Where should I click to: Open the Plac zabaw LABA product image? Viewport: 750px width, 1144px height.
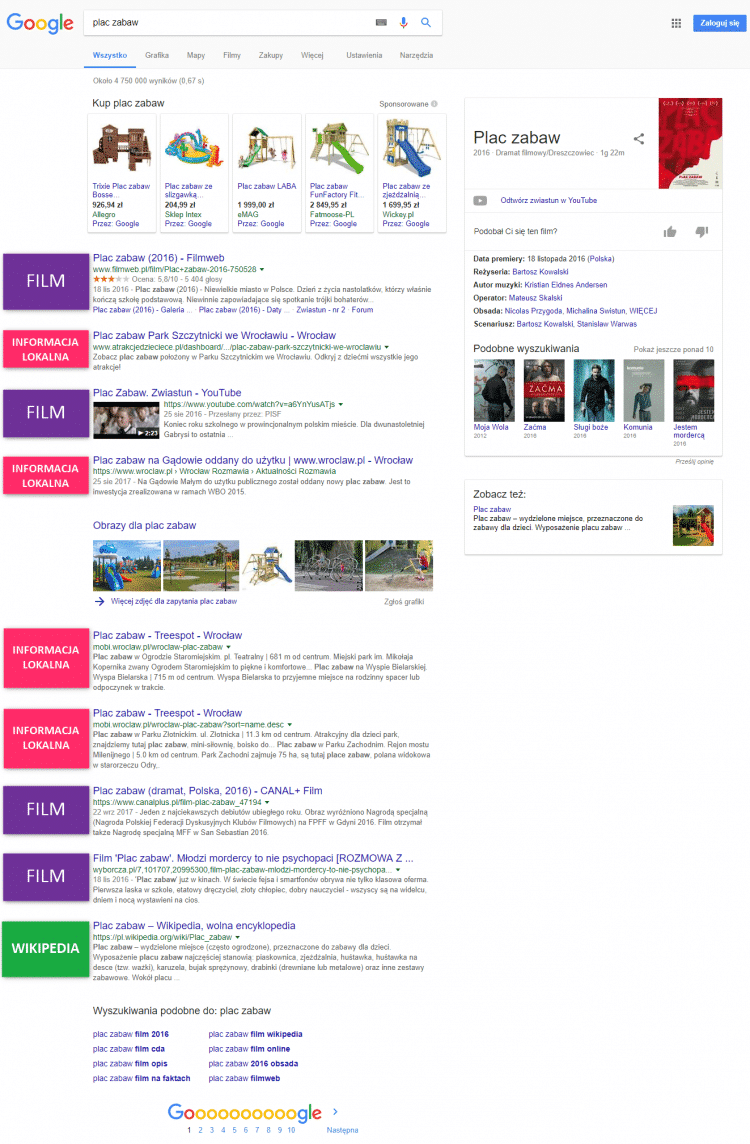pos(267,148)
